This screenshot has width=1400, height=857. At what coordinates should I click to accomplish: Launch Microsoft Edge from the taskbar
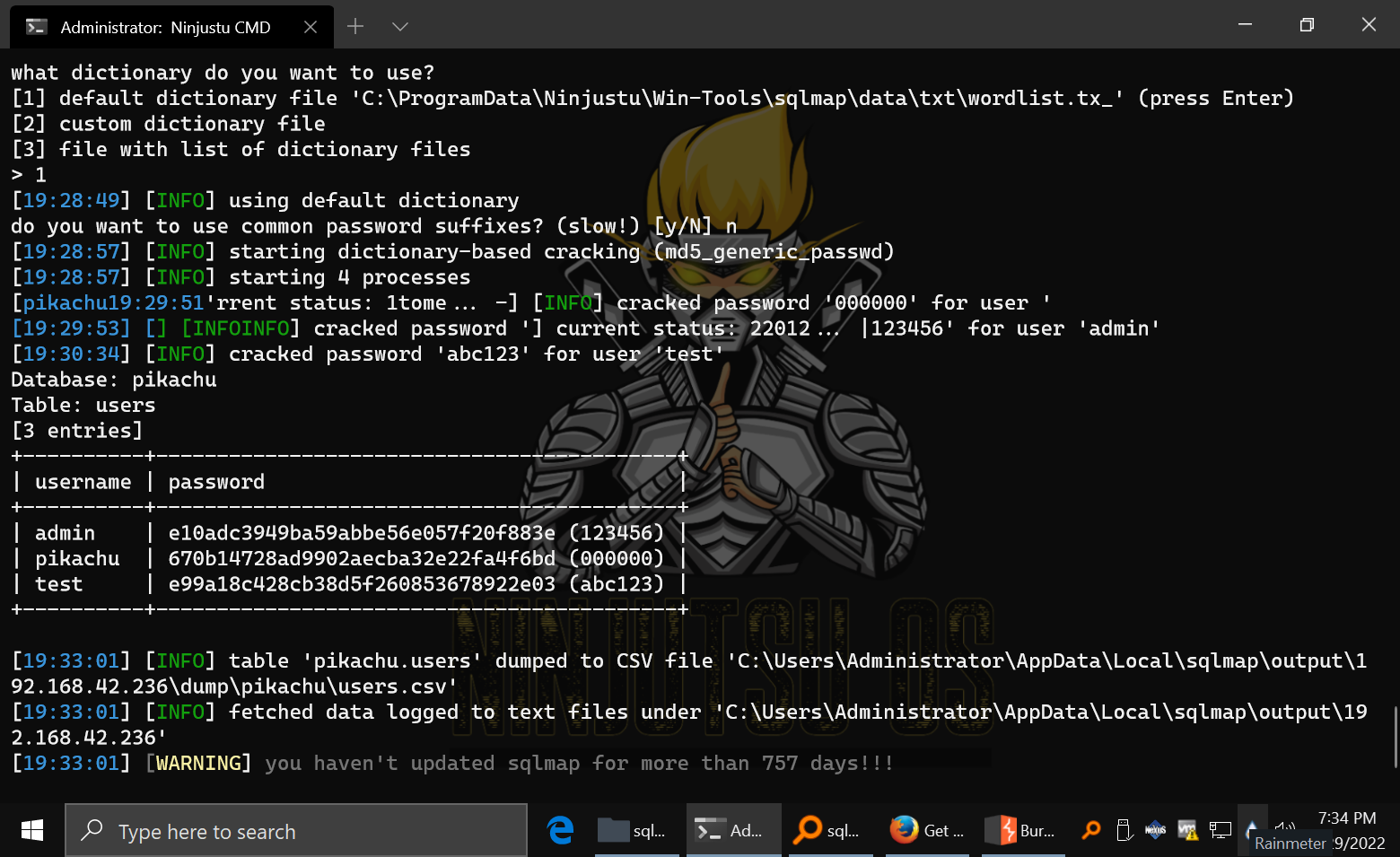(x=561, y=830)
